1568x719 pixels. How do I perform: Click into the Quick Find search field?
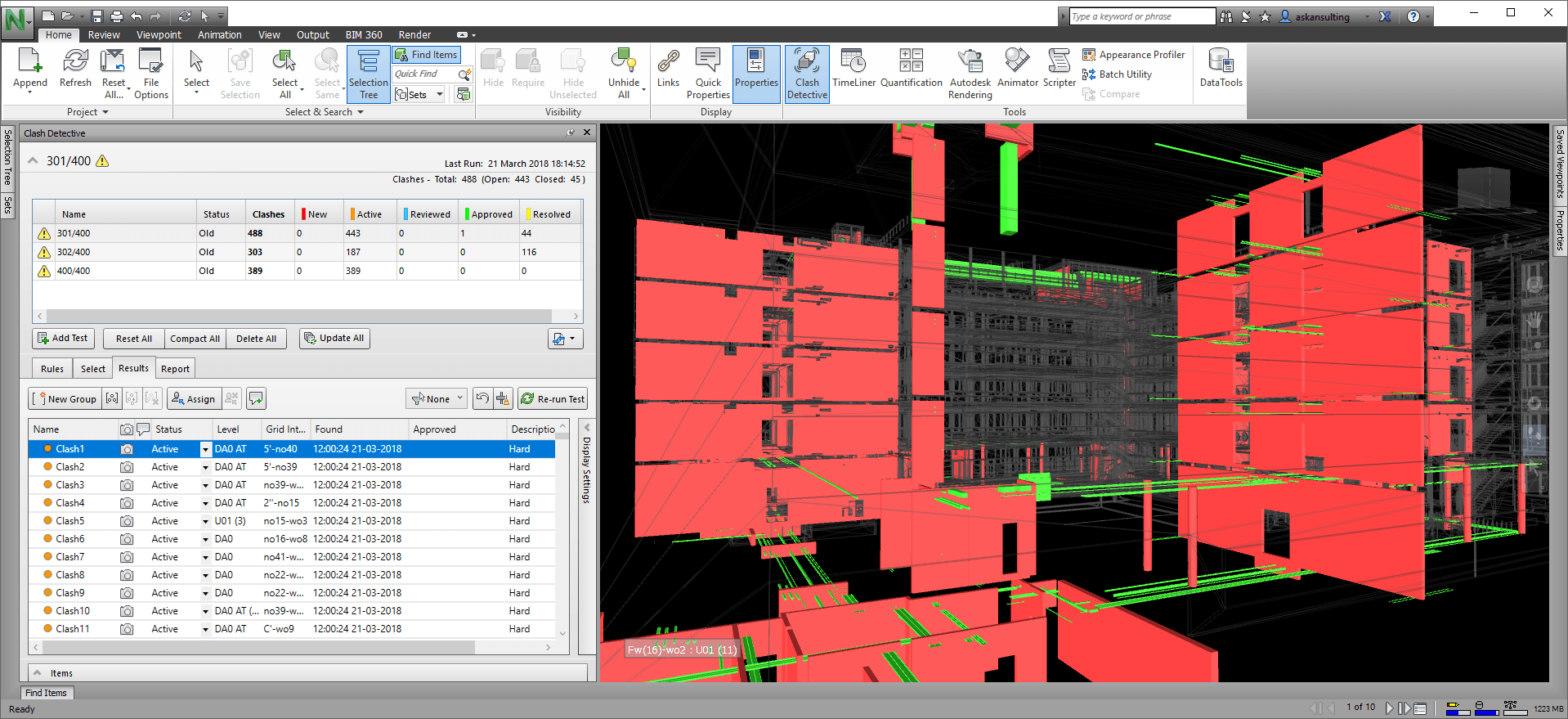423,74
